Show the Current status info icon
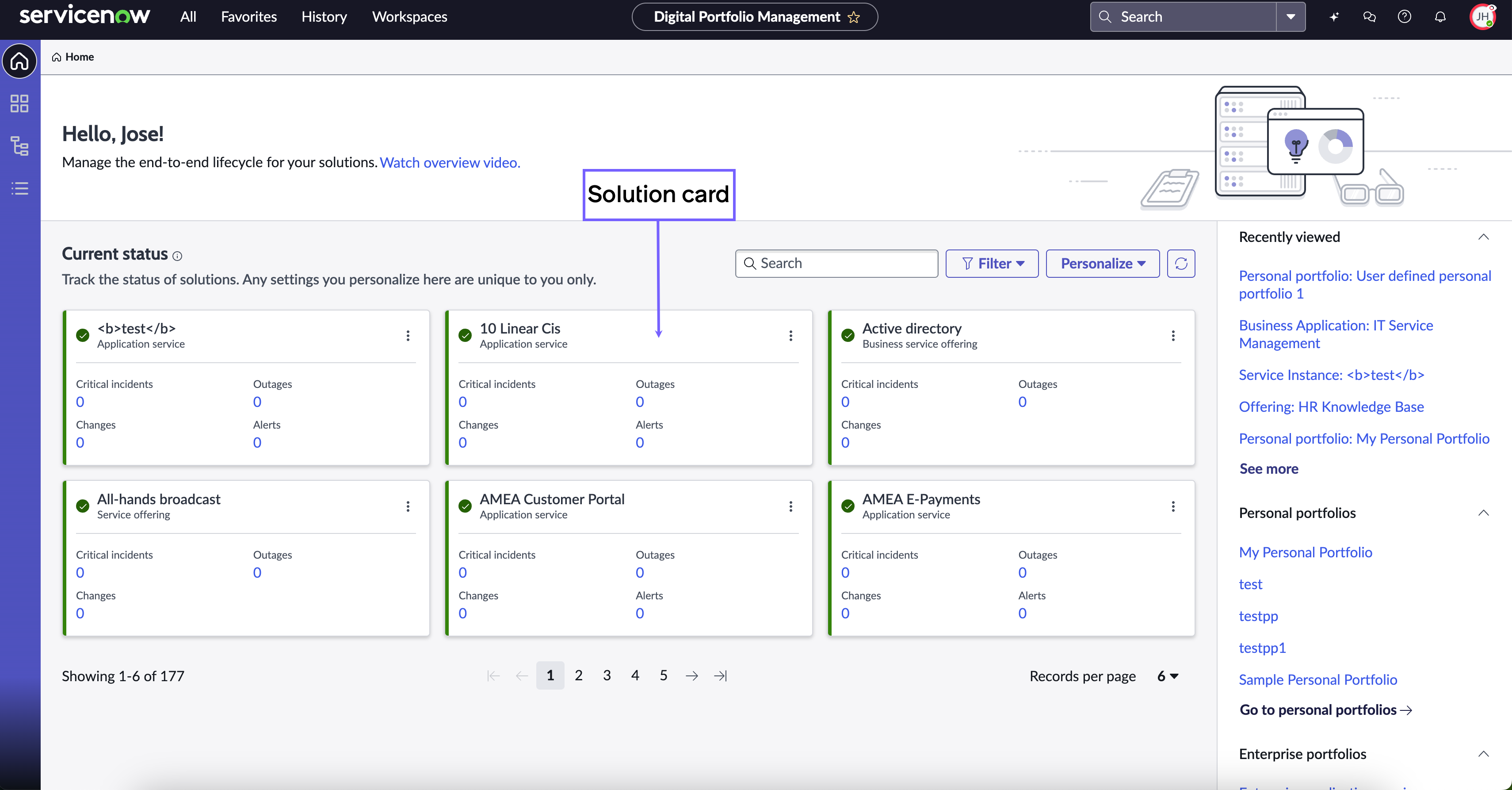1512x790 pixels. point(177,256)
